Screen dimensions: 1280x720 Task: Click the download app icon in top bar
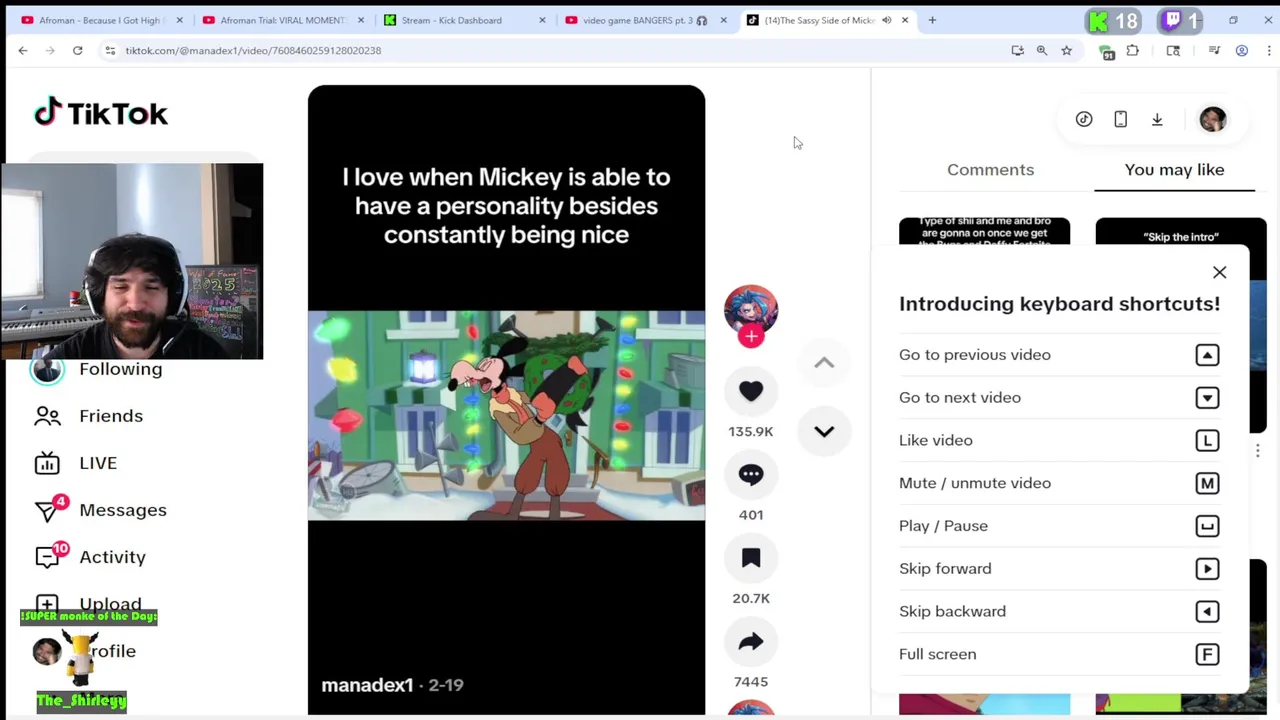click(x=1157, y=119)
